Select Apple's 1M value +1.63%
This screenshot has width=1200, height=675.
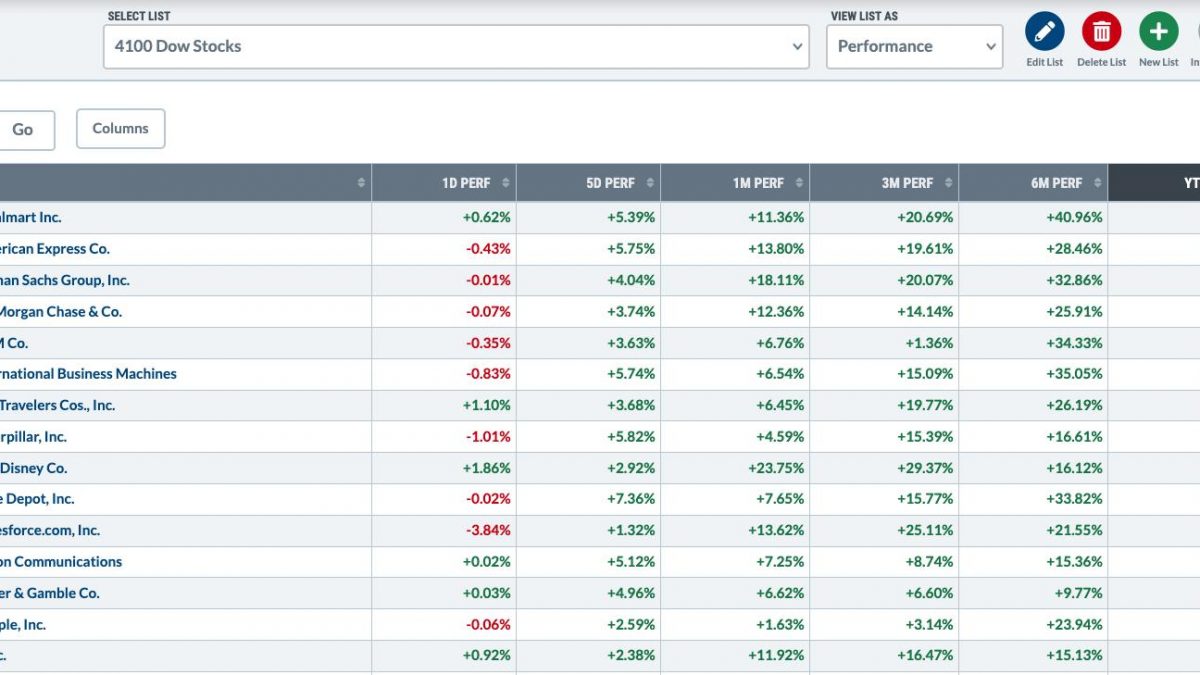[780, 625]
